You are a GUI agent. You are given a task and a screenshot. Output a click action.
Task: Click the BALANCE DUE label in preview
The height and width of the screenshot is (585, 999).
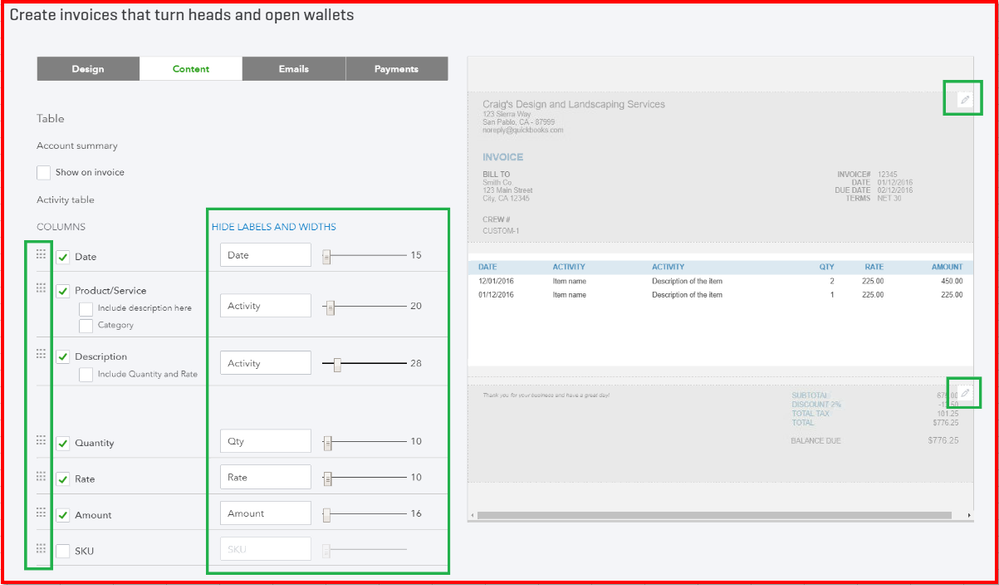(x=816, y=441)
